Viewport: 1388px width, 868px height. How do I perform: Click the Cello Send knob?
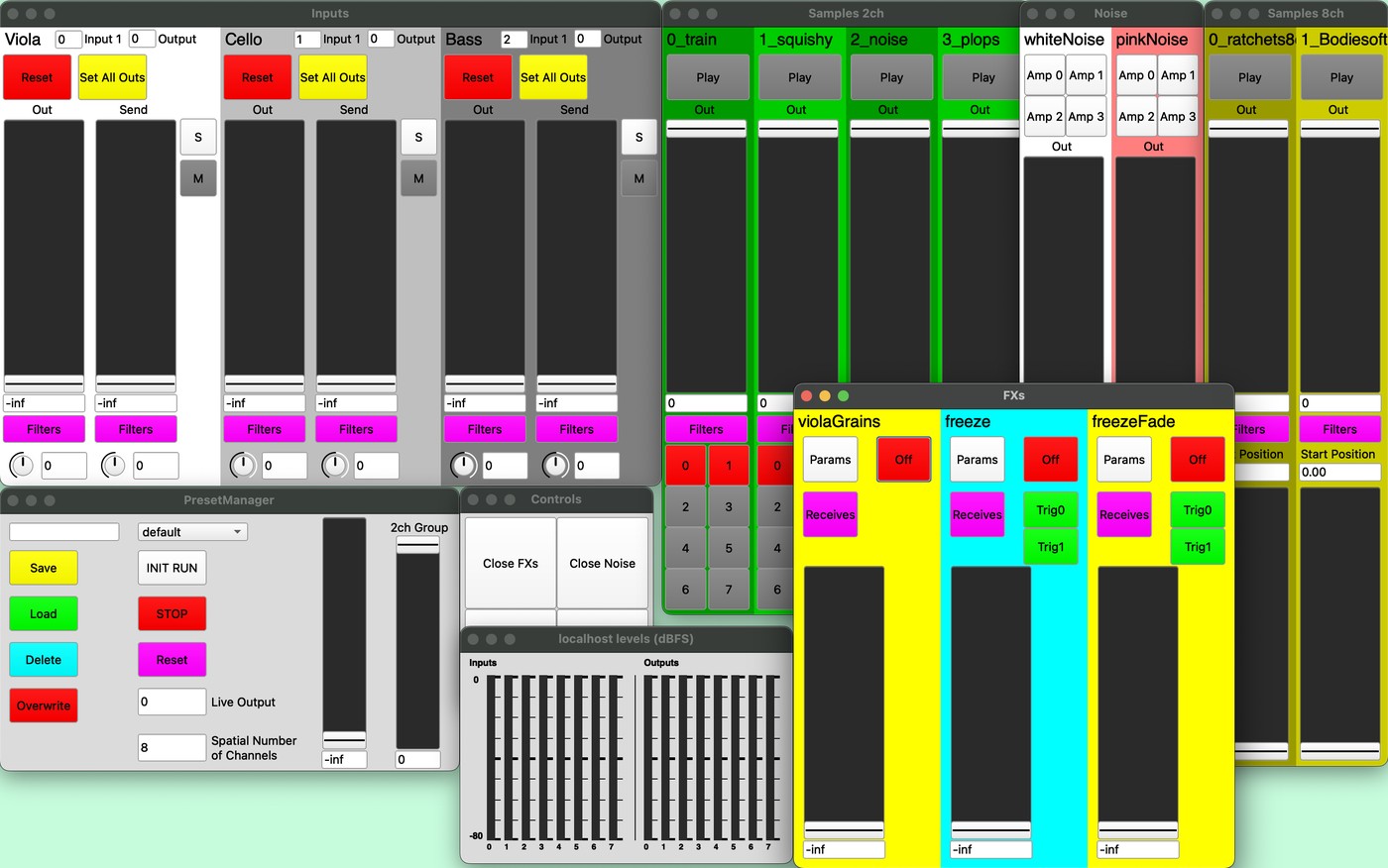point(334,465)
